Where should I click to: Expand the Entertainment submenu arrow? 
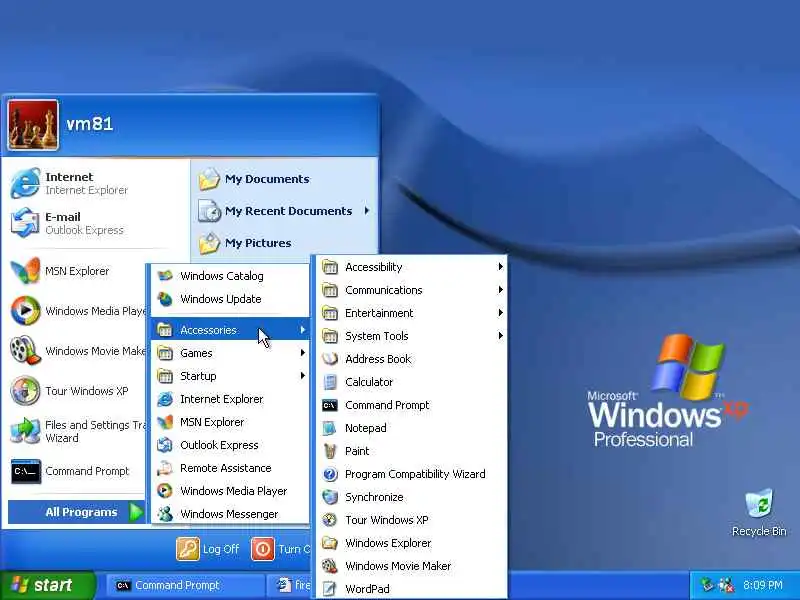501,313
